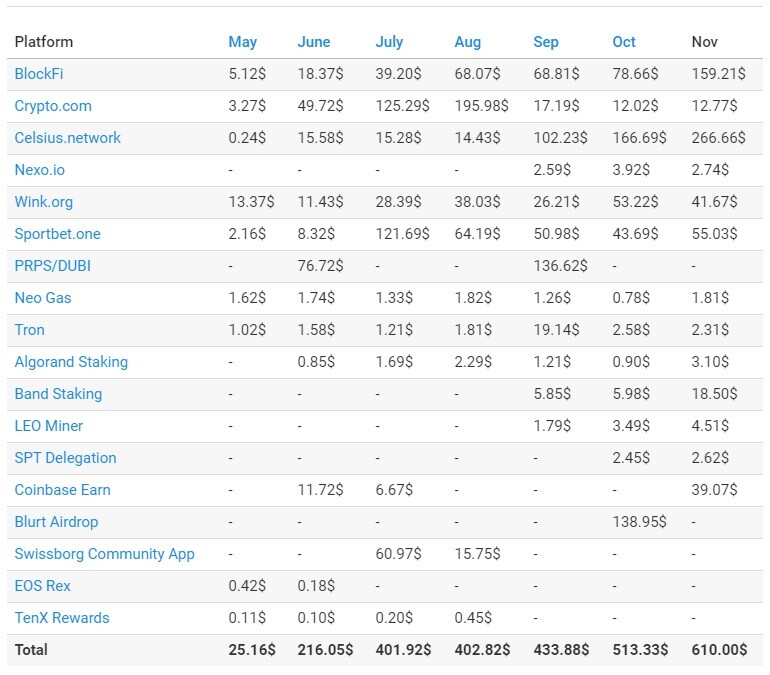
Task: Open the Neo Gas link
Action: (x=43, y=297)
